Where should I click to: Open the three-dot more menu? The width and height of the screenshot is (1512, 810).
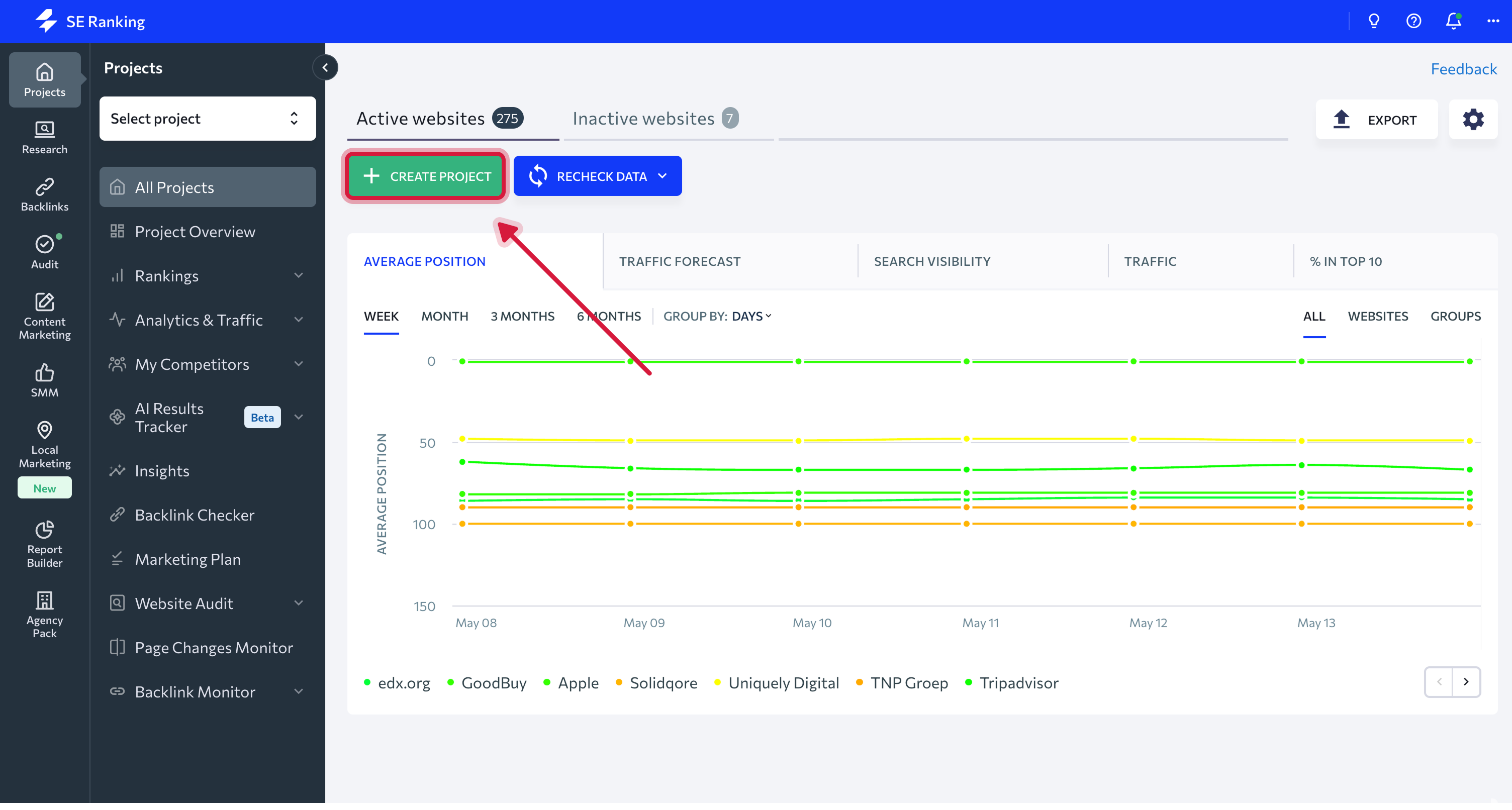pos(1492,22)
